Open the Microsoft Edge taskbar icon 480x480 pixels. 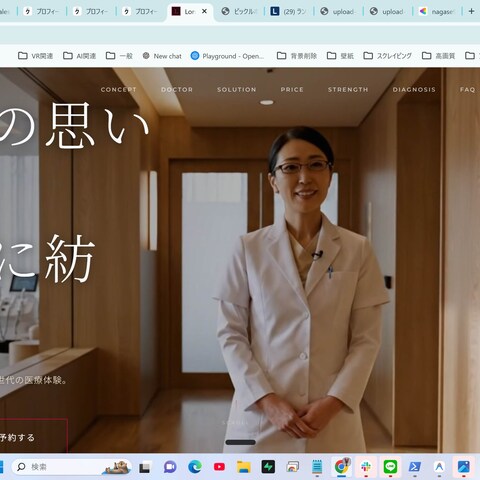point(195,467)
